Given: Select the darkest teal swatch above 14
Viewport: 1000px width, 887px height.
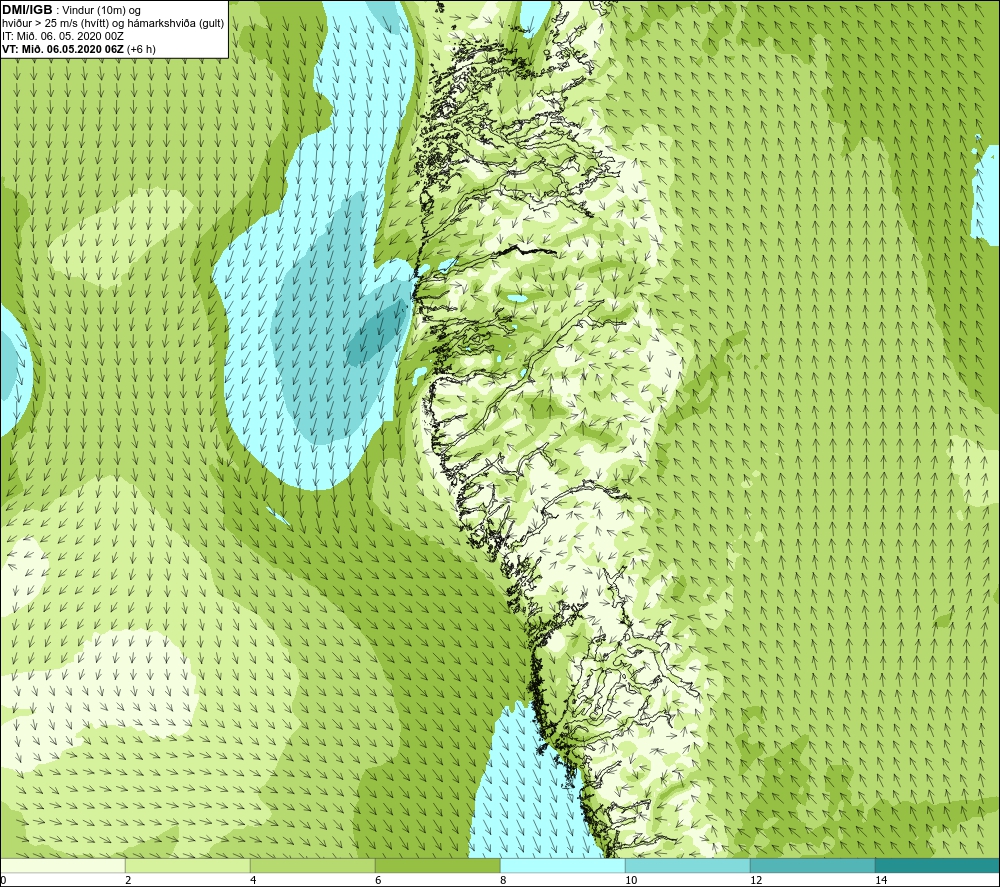Looking at the screenshot, I should click(x=938, y=866).
